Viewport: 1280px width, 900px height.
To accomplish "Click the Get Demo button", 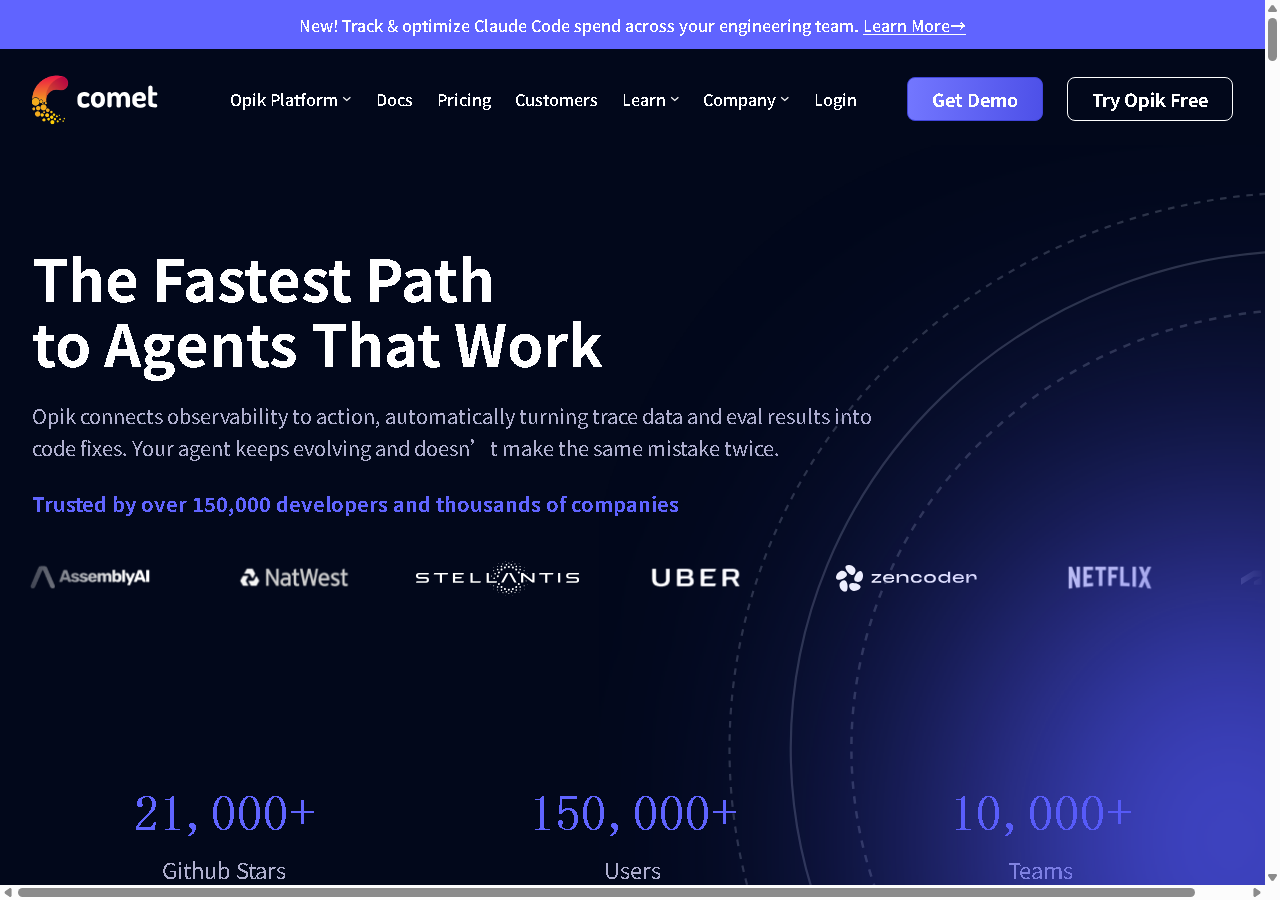I will tap(975, 99).
